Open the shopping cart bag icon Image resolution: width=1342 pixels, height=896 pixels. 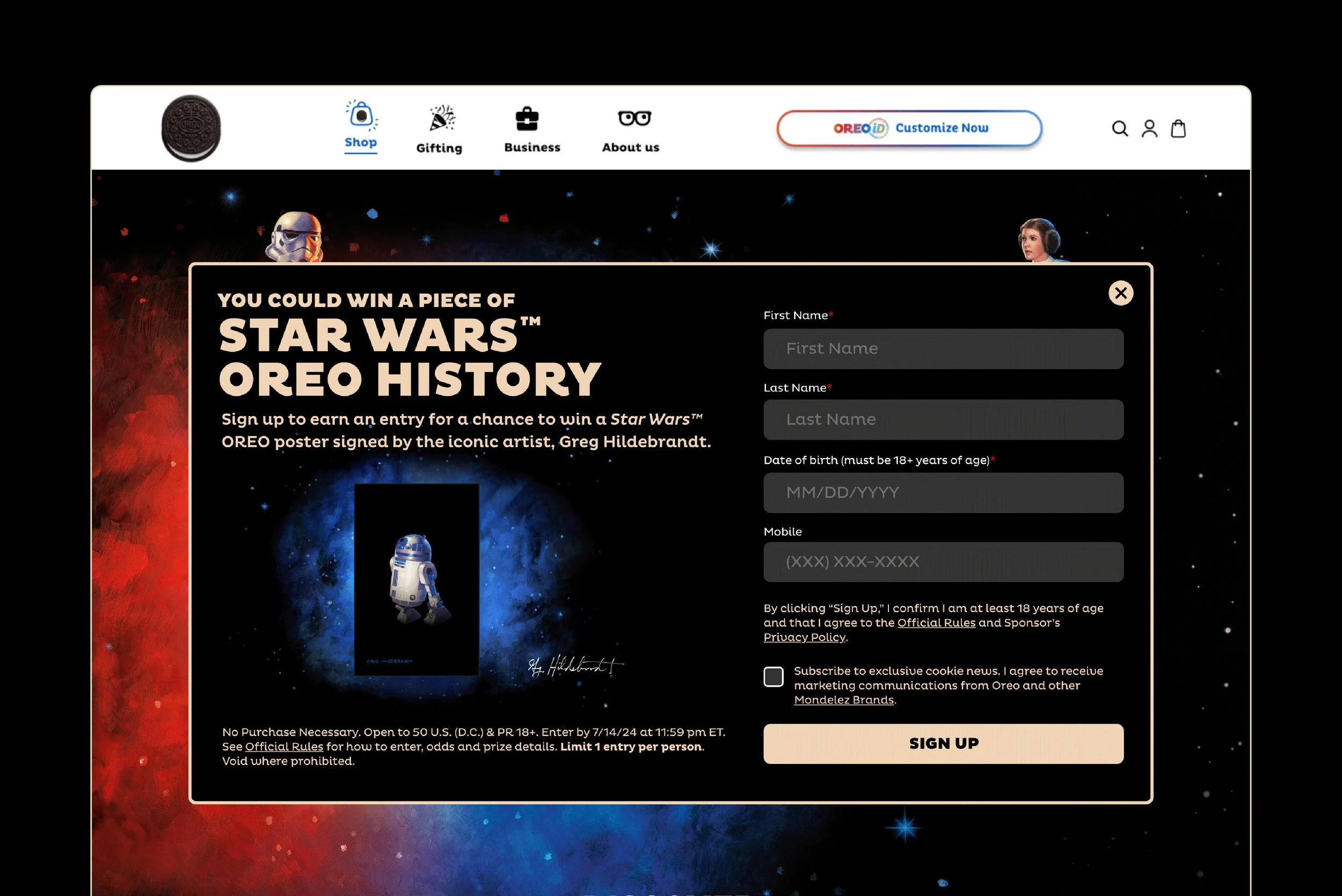(1178, 128)
